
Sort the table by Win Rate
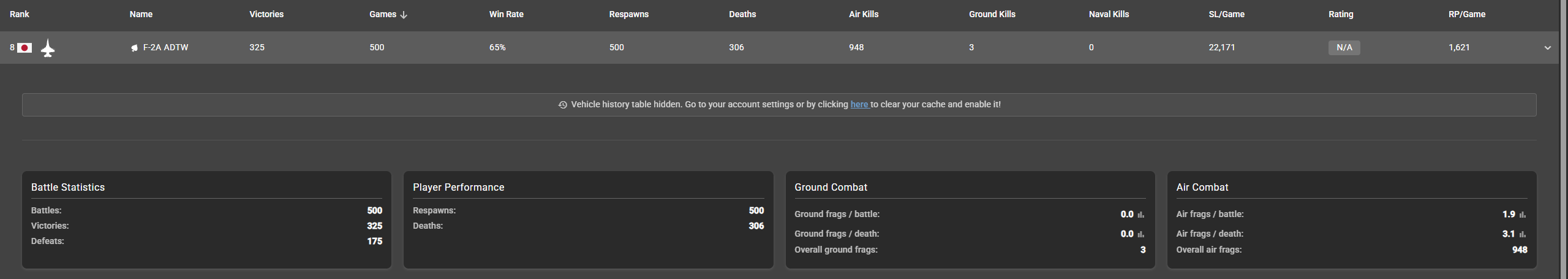[x=506, y=14]
